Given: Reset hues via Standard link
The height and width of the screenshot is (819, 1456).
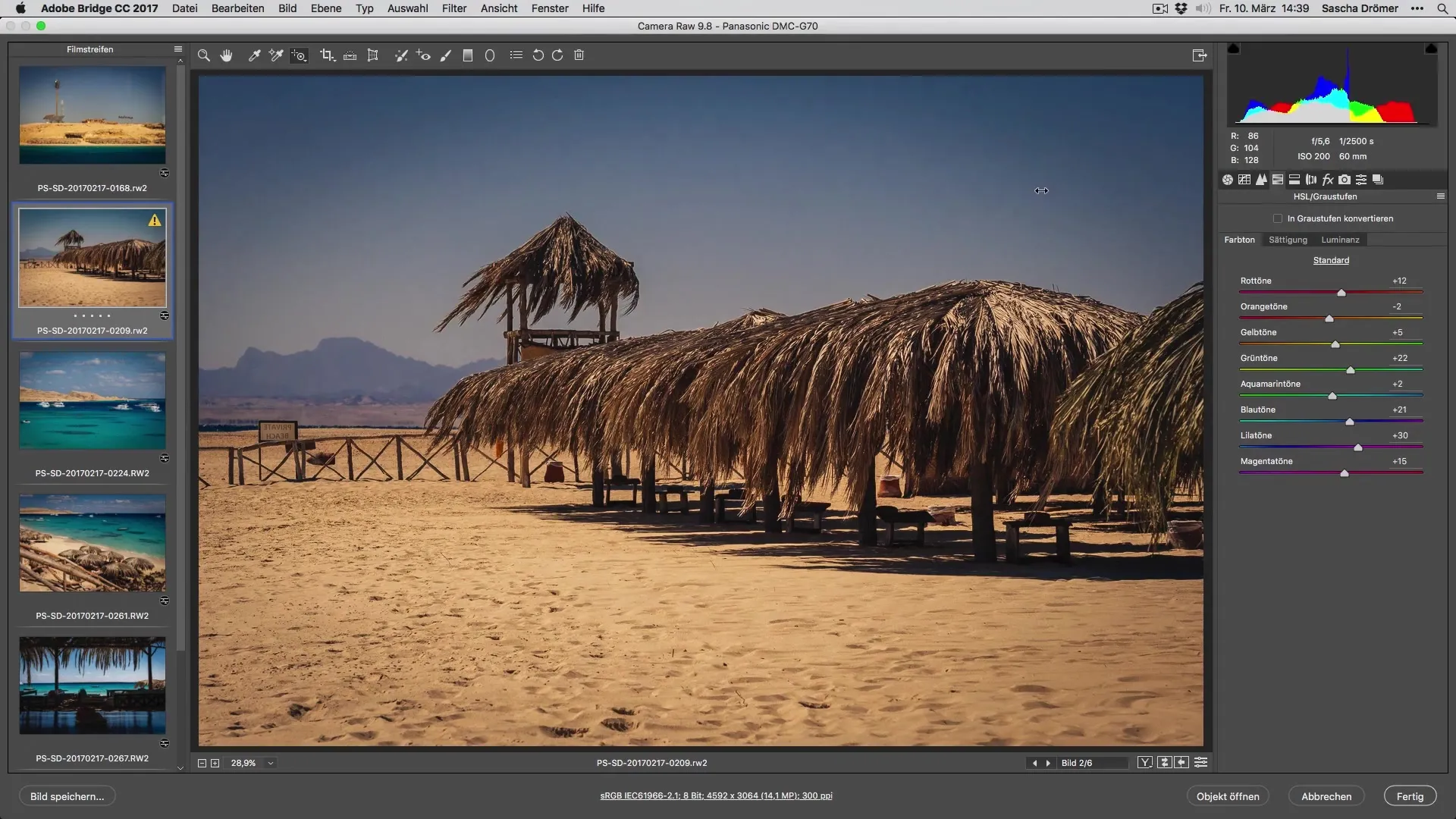Looking at the screenshot, I should (x=1331, y=260).
